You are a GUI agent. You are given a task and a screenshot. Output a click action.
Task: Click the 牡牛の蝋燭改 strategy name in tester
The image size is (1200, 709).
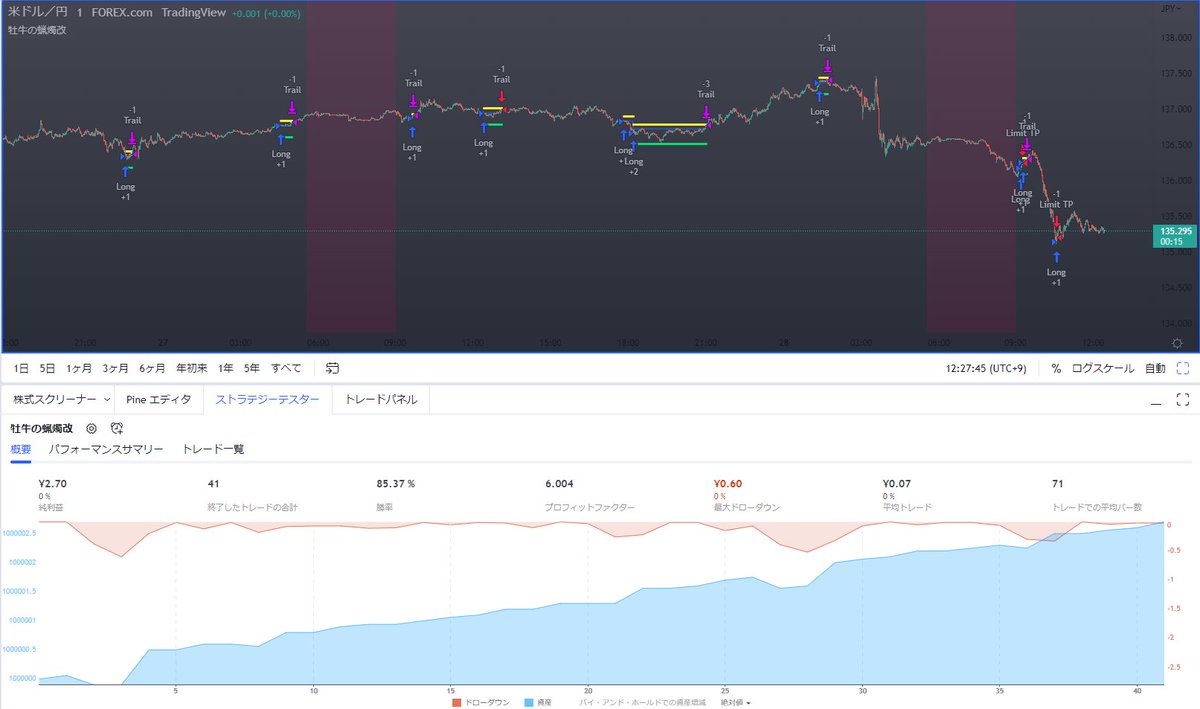[42, 427]
